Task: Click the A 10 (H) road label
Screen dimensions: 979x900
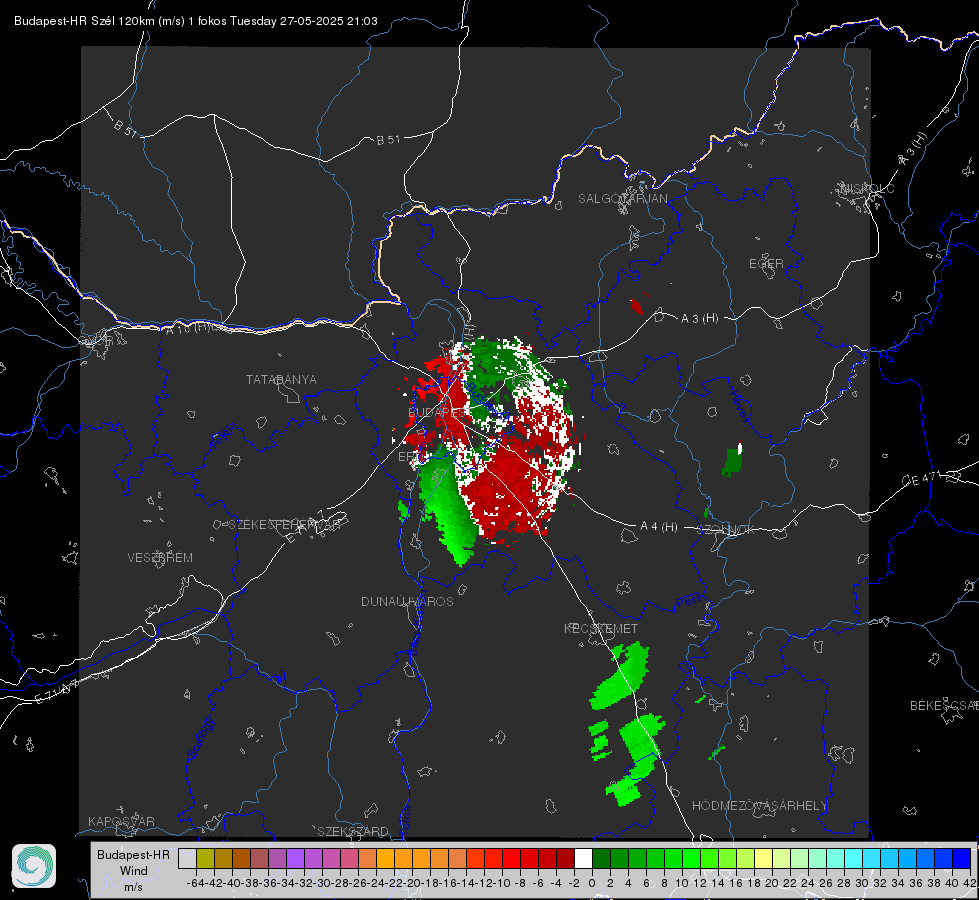Action: pos(187,327)
